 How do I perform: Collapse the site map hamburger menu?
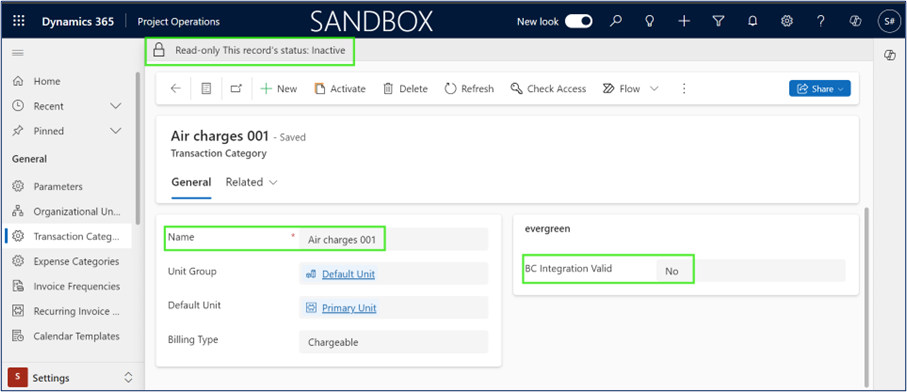tap(18, 53)
